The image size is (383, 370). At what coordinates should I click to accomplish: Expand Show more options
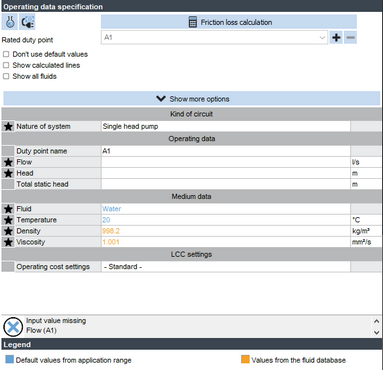192,99
